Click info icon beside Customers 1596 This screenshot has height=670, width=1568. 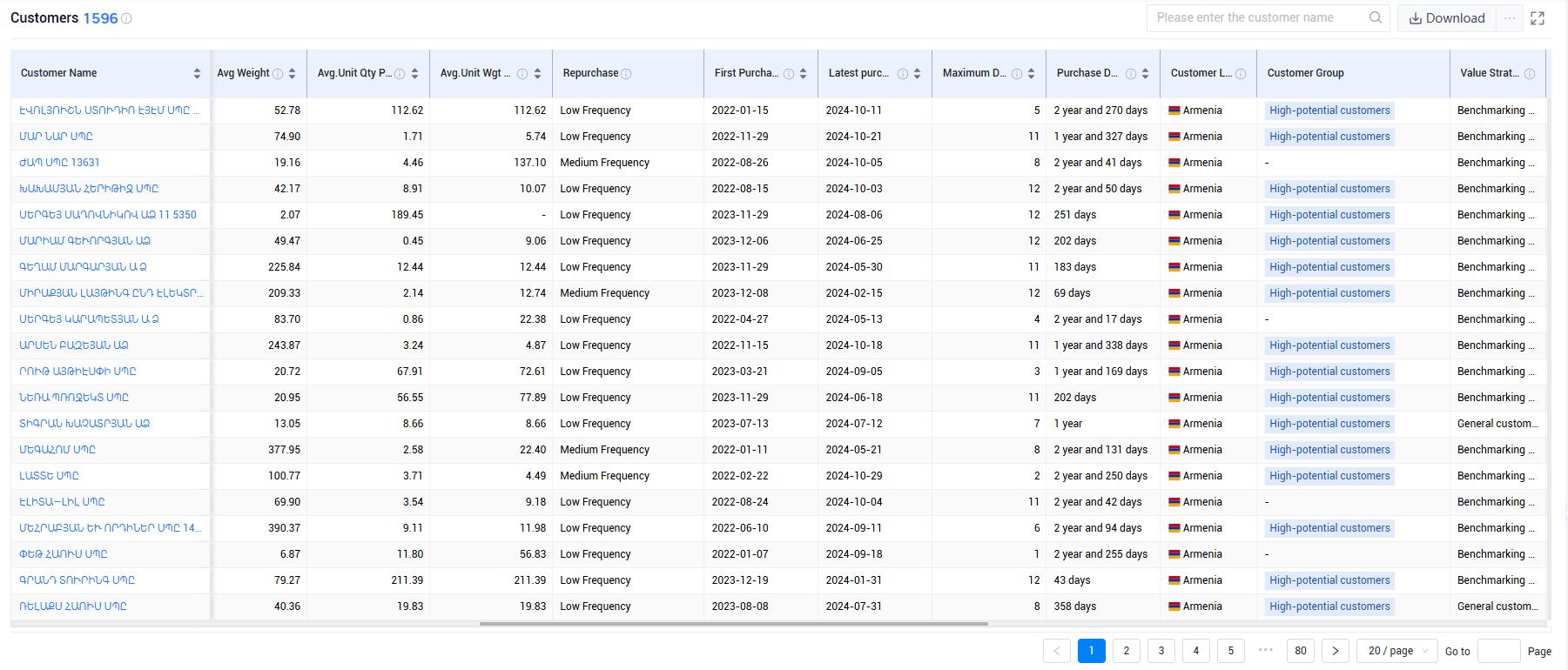[x=126, y=18]
